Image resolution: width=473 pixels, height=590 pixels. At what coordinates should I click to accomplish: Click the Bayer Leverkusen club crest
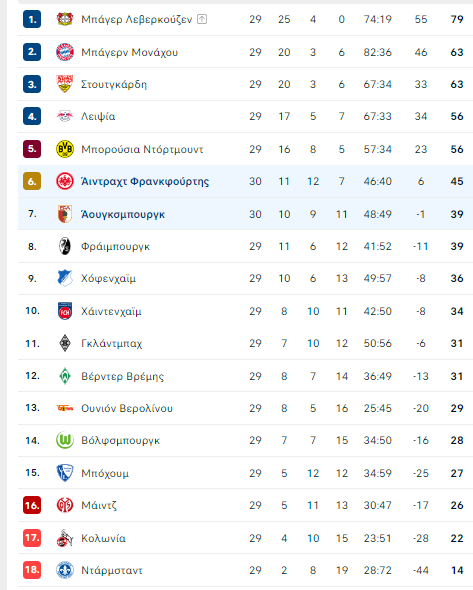(x=65, y=19)
